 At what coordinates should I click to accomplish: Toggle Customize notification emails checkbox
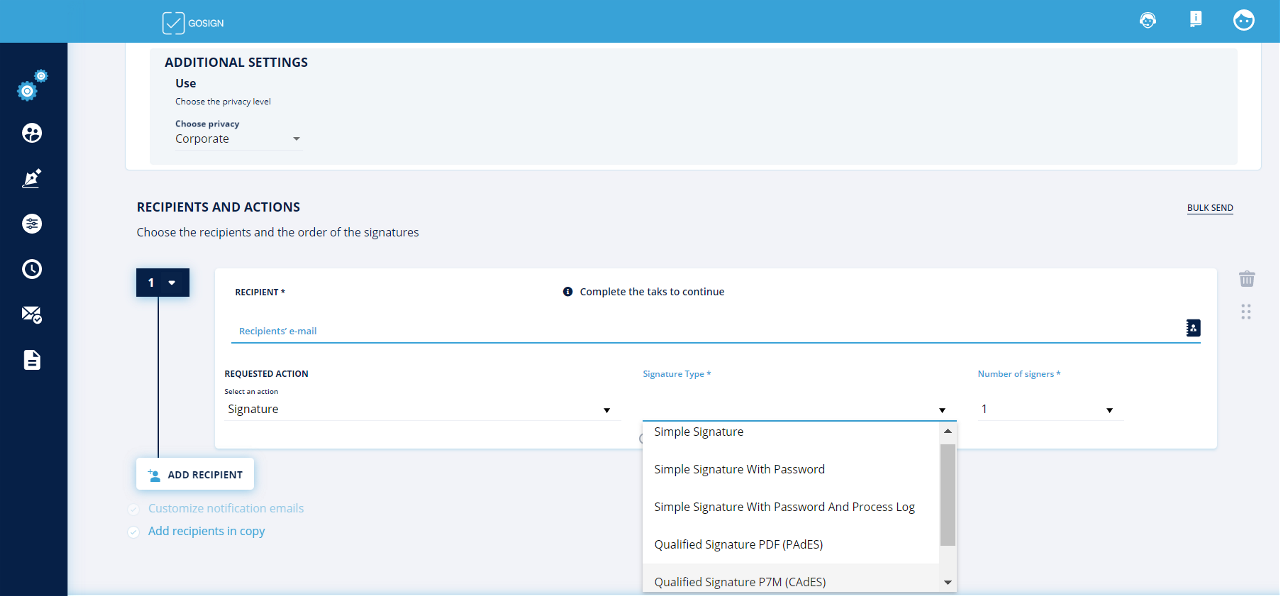tap(134, 509)
